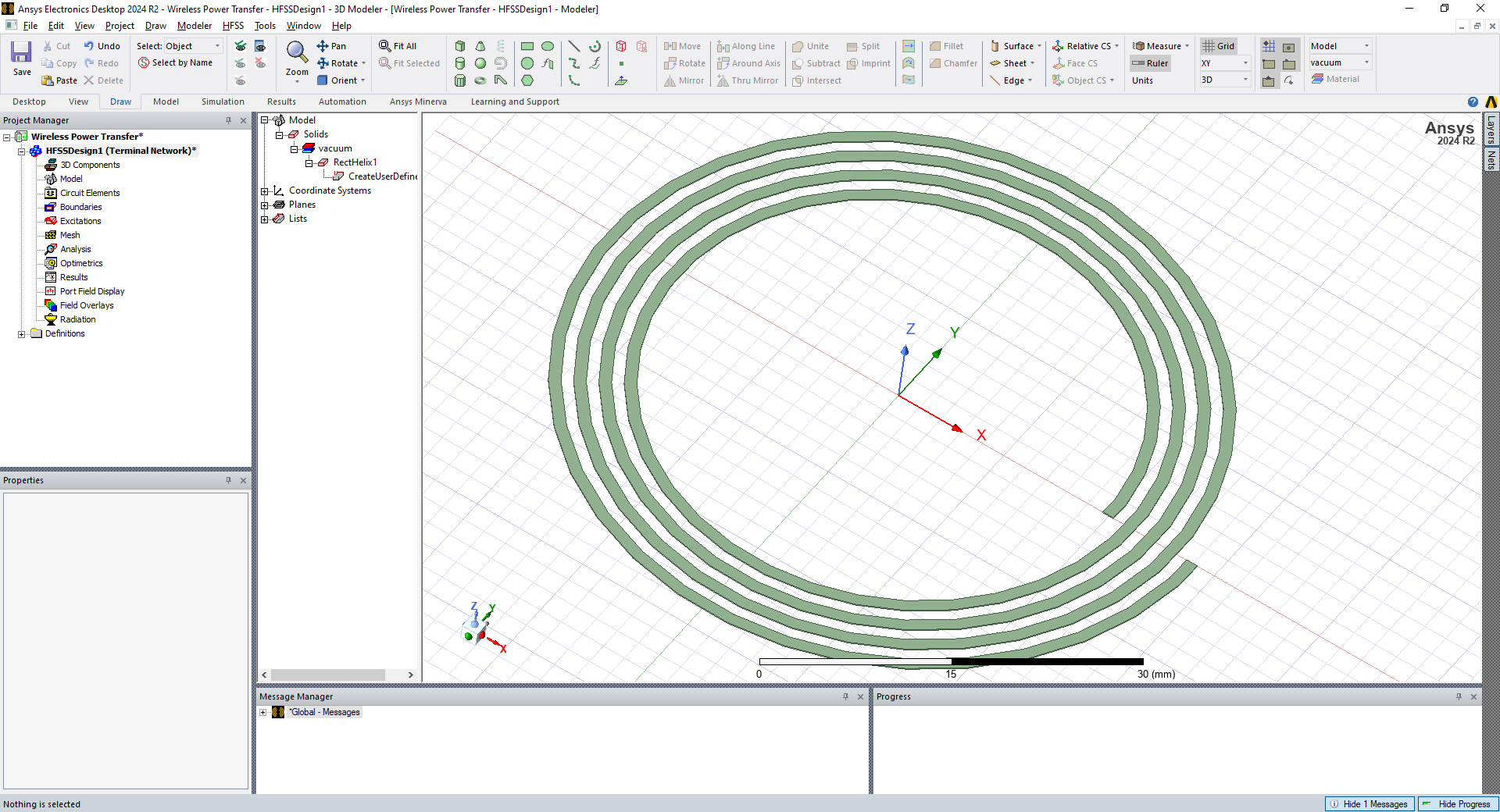Toggle the Grid display button
Viewport: 1500px width, 812px height.
click(1218, 46)
